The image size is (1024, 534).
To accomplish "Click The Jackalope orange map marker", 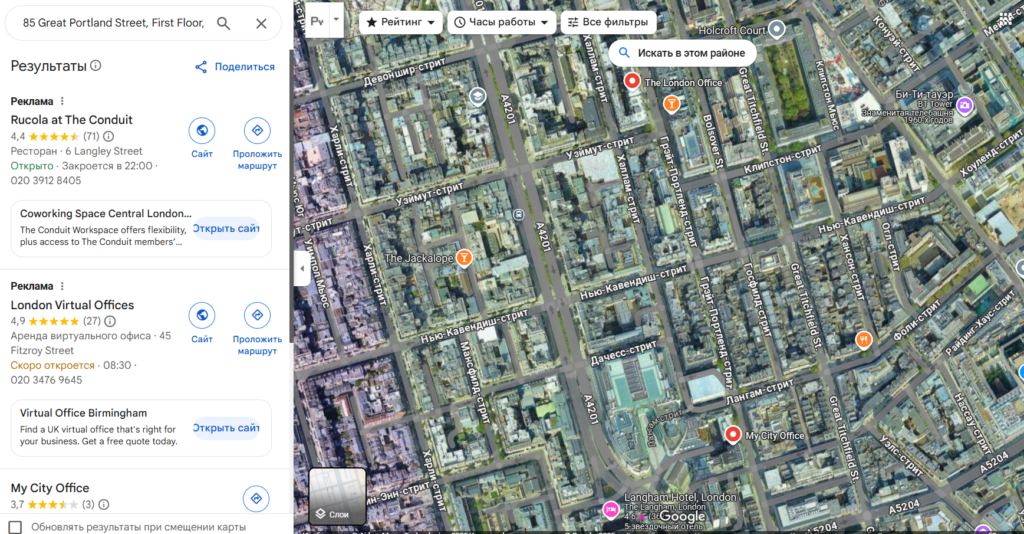I will point(464,258).
